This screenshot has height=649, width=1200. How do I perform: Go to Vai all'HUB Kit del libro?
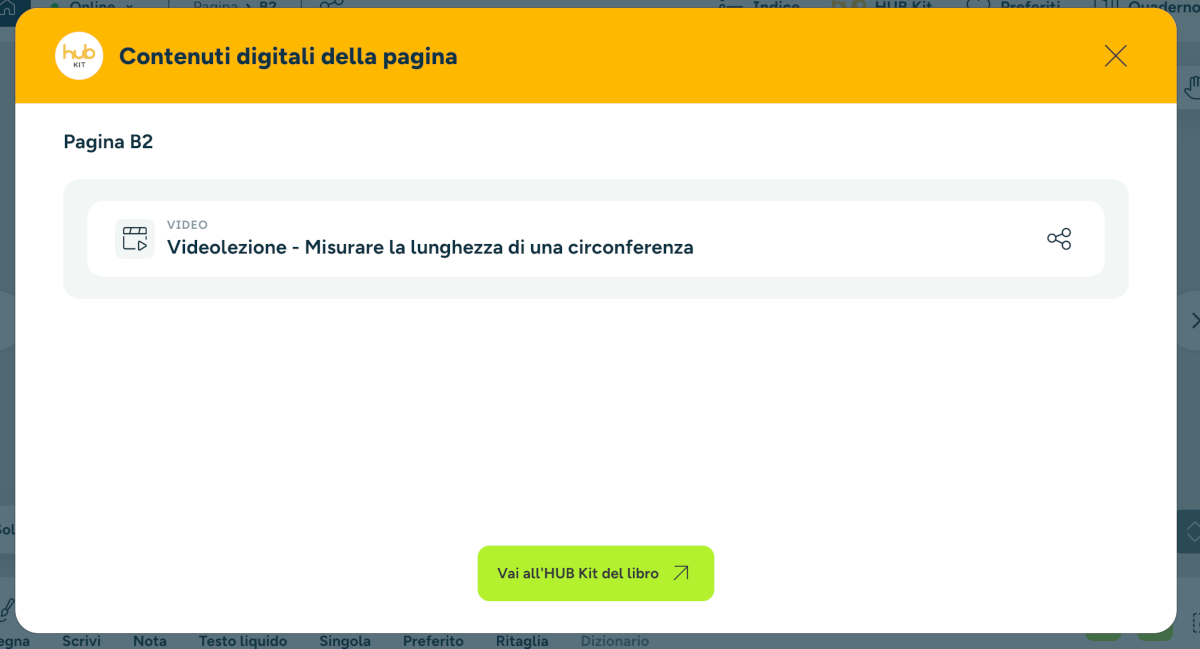(x=596, y=573)
